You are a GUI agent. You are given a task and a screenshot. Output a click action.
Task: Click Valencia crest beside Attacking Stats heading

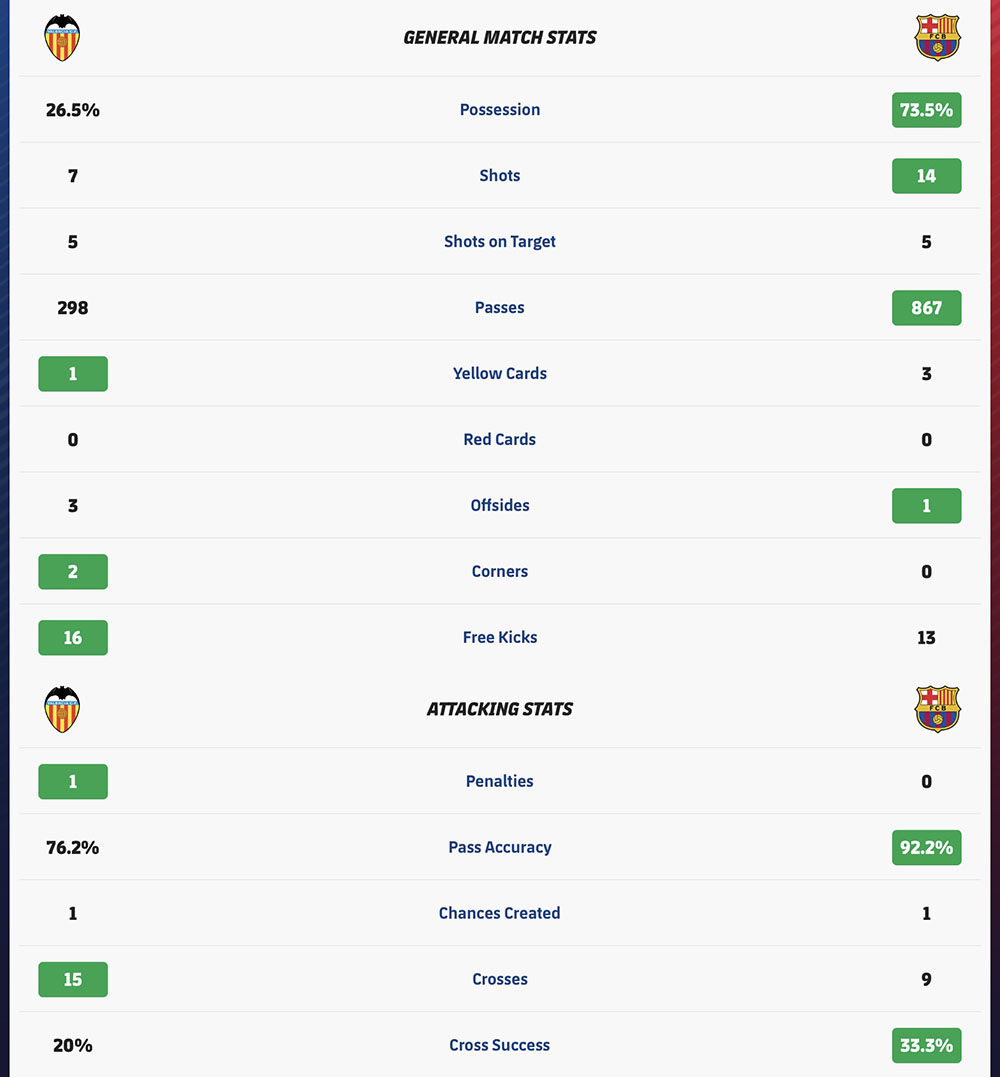[62, 709]
